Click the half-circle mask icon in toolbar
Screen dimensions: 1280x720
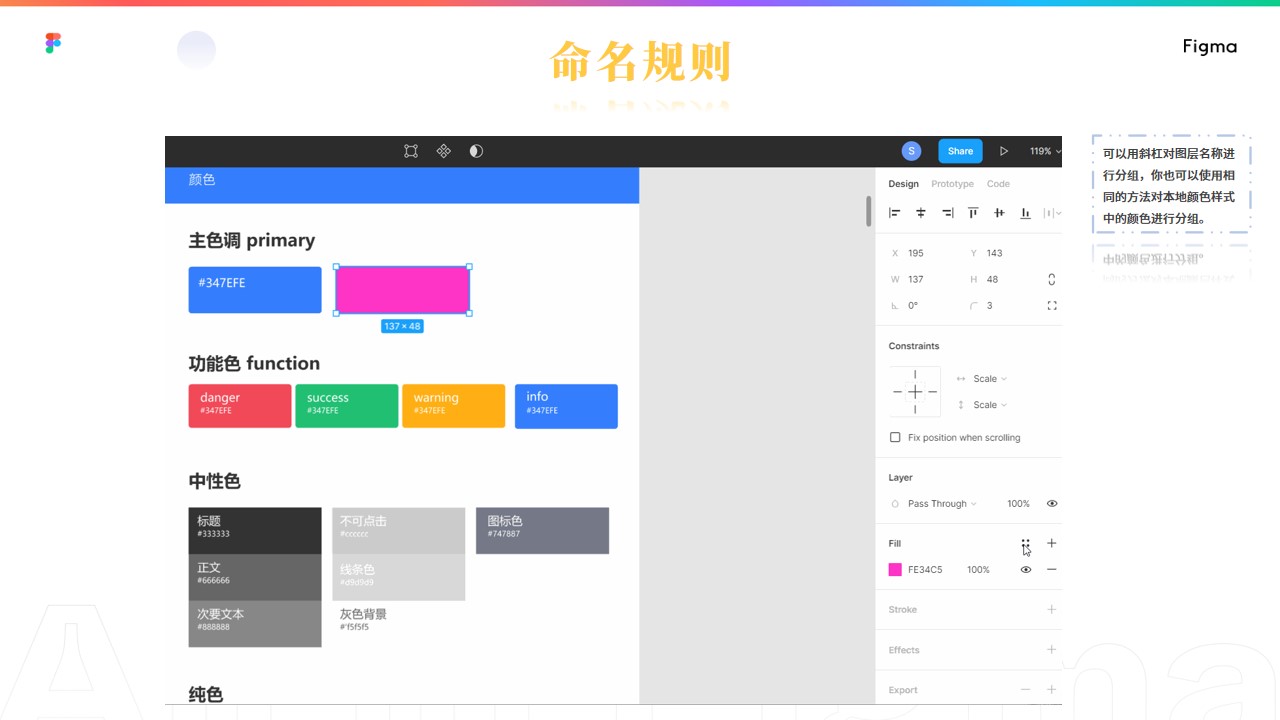pos(476,151)
